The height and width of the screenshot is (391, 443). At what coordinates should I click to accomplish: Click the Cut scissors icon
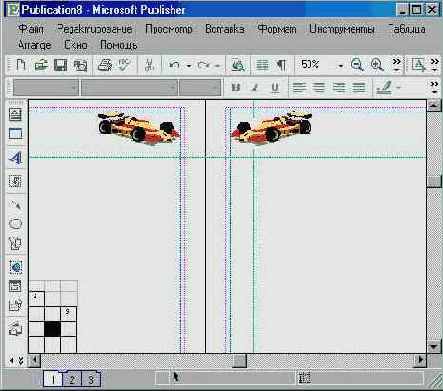(x=149, y=65)
